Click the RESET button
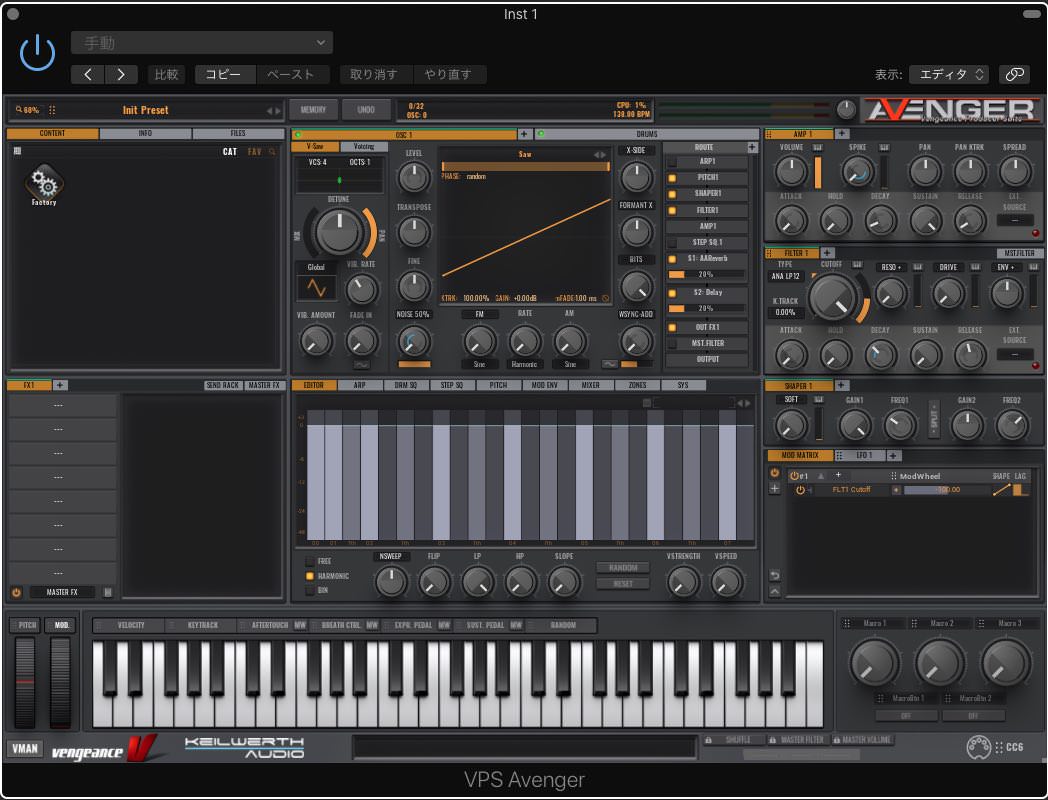This screenshot has width=1048, height=800. pos(623,583)
